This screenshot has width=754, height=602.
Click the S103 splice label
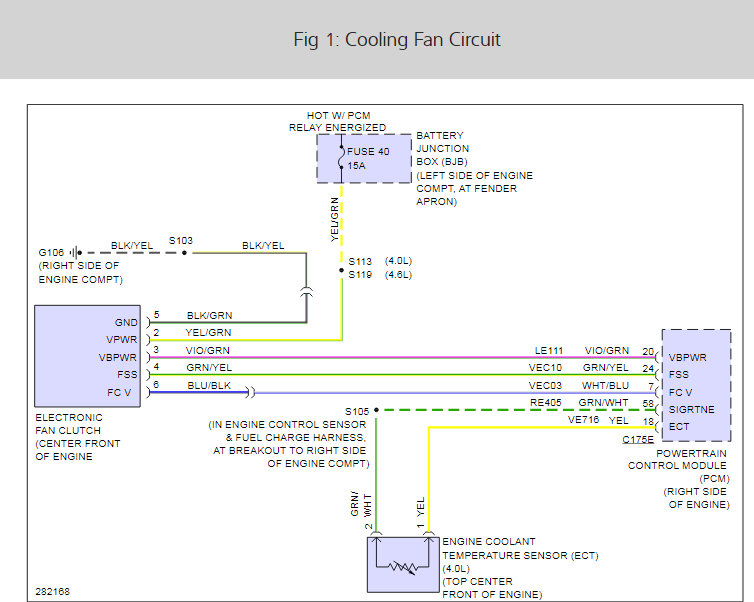(x=180, y=240)
